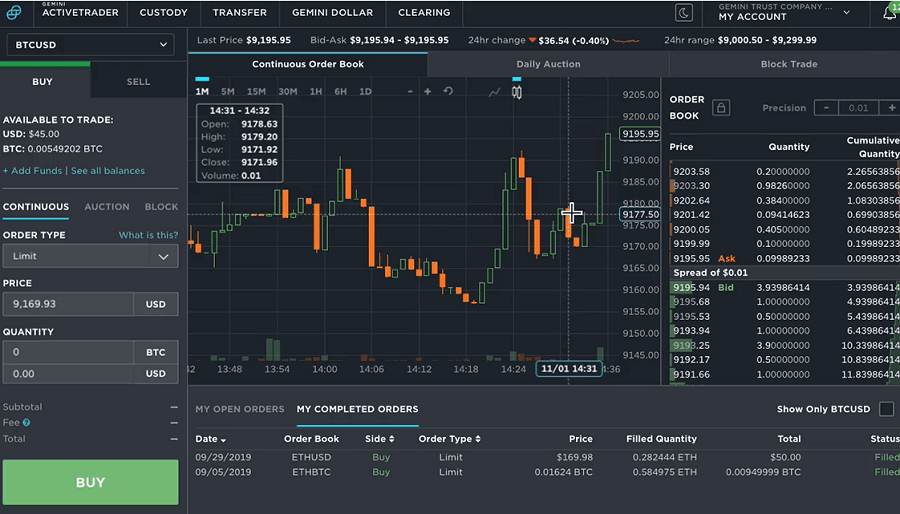
Task: Switch to the Auction order mode tab
Action: (107, 207)
